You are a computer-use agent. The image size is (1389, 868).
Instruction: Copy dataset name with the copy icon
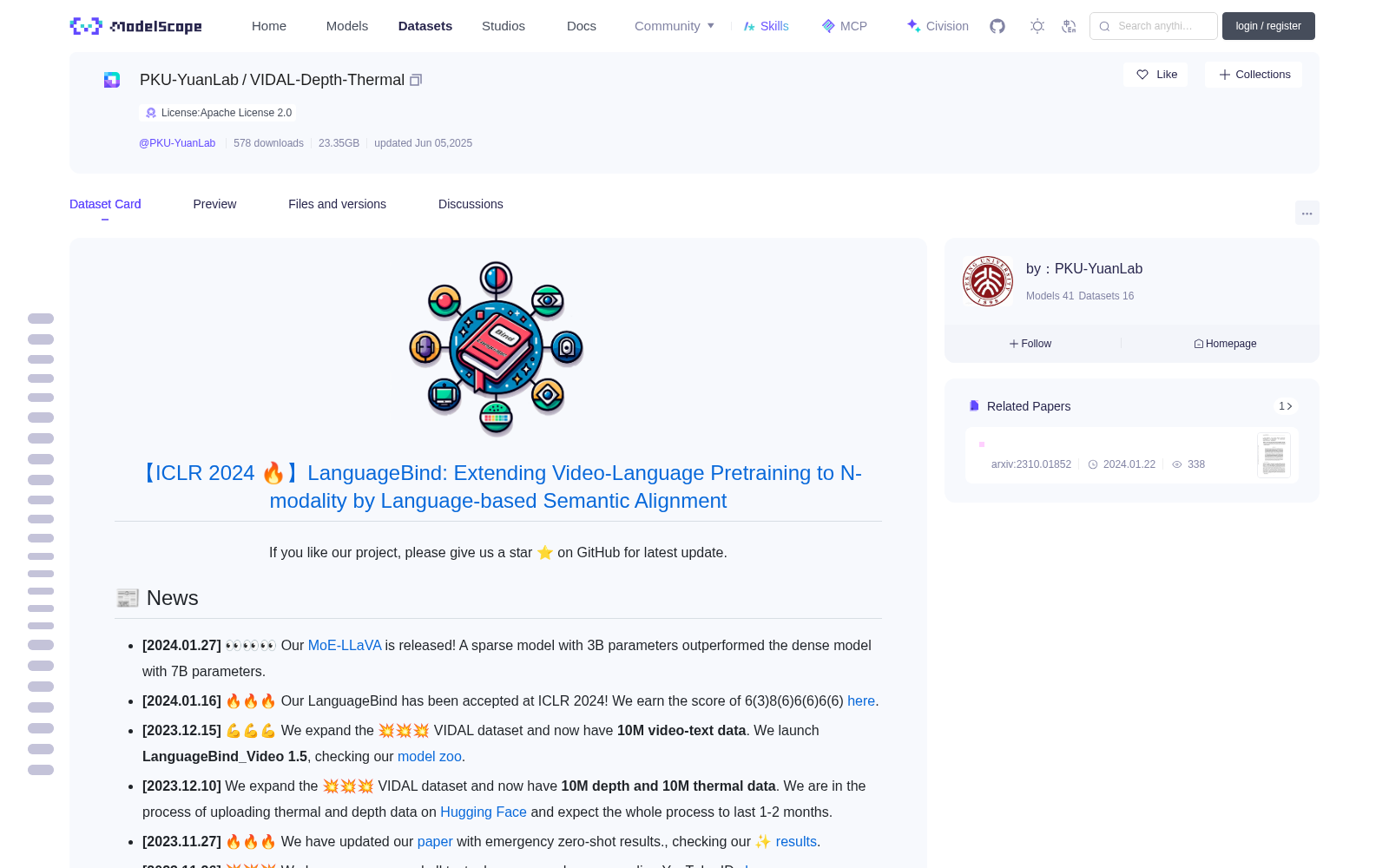tap(416, 80)
